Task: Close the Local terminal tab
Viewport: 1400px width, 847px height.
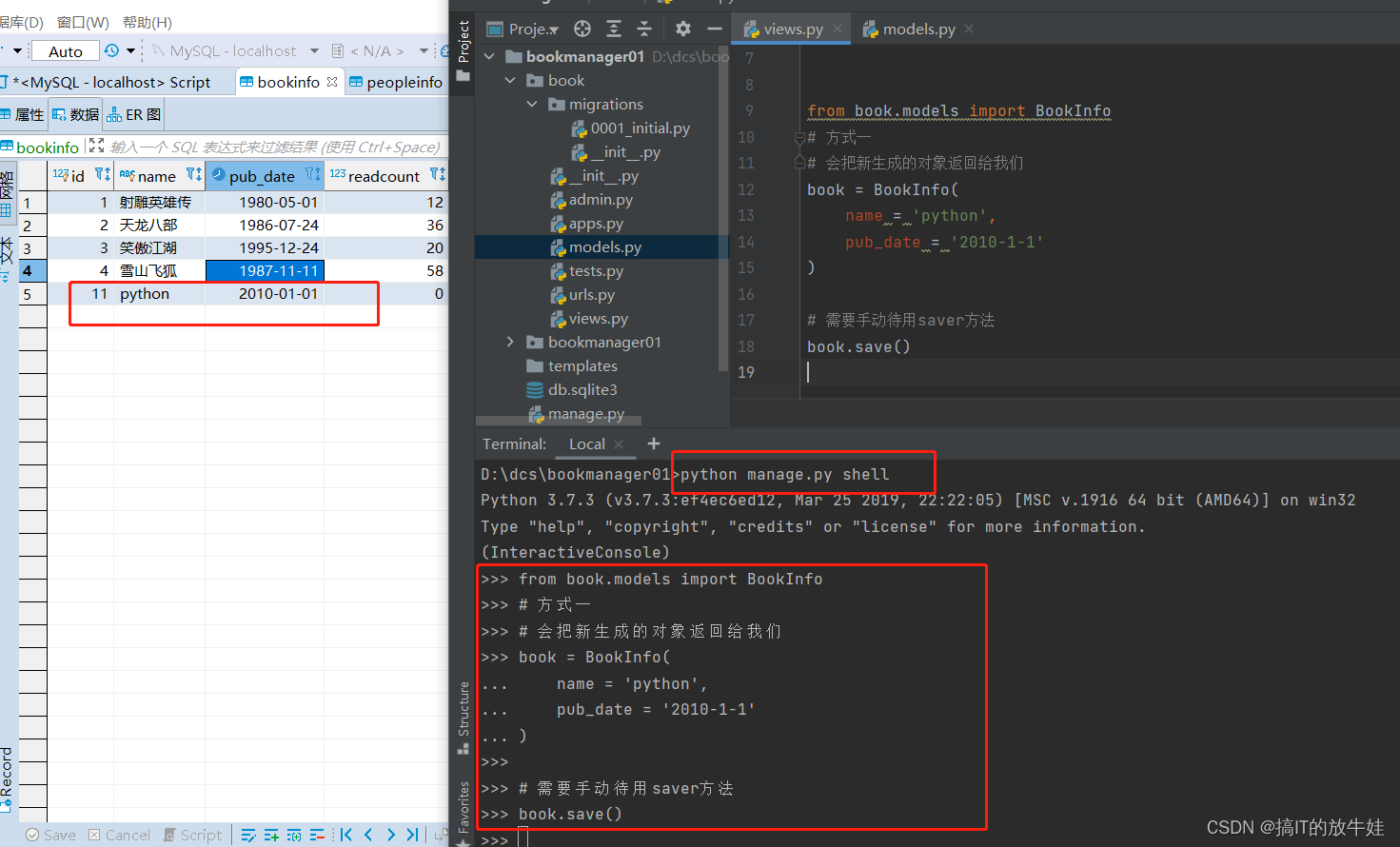Action: [619, 444]
